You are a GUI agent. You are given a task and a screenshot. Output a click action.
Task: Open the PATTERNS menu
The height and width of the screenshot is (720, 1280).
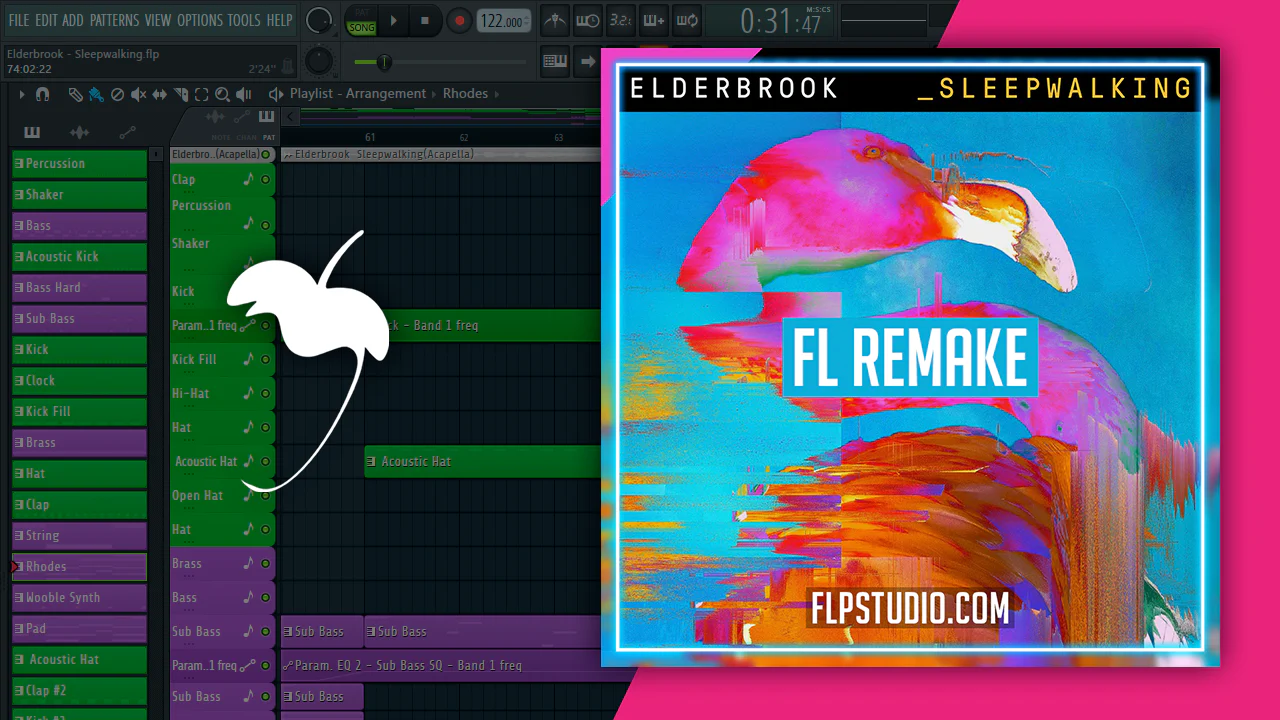tap(115, 20)
